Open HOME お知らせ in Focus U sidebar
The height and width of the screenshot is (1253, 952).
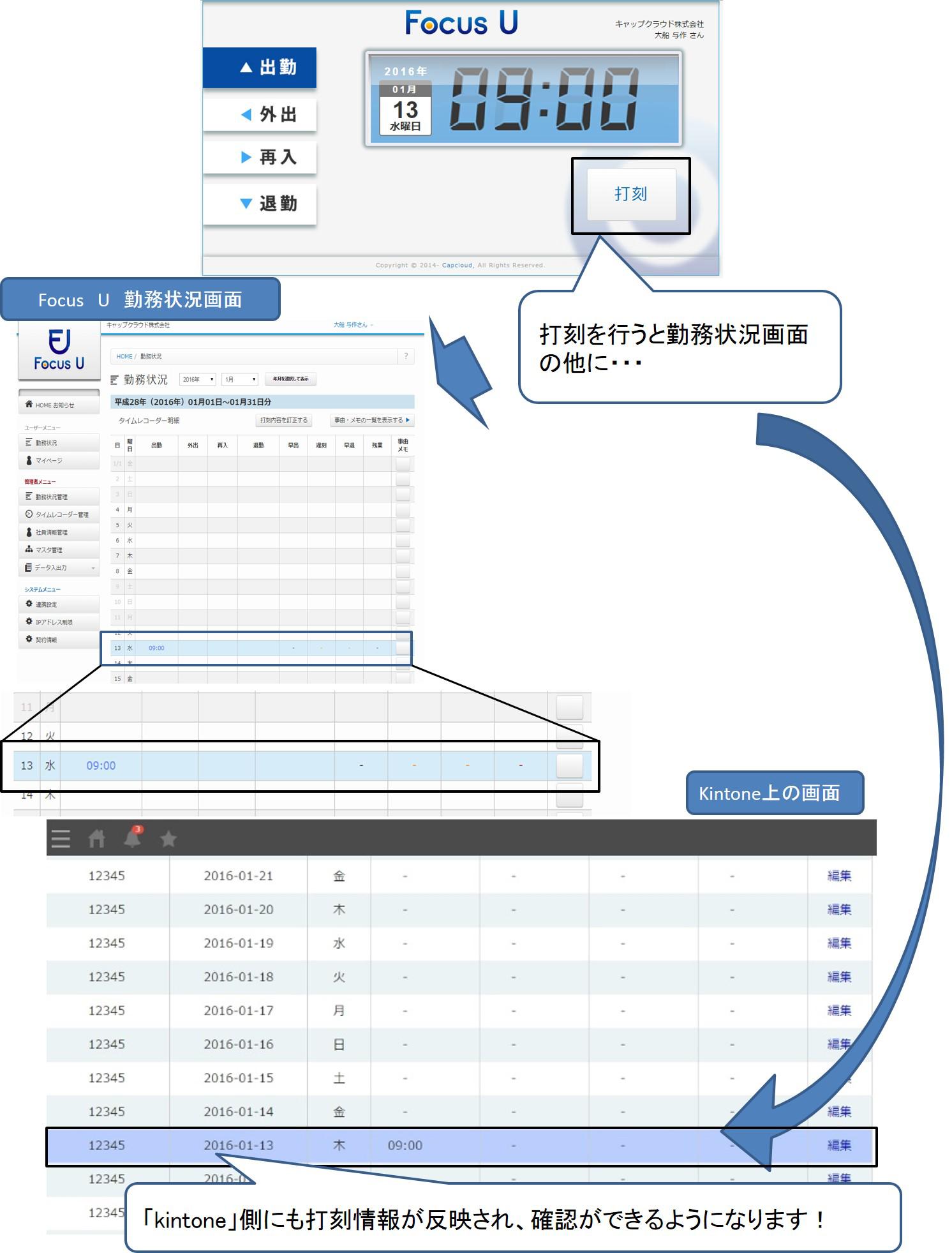tap(59, 405)
